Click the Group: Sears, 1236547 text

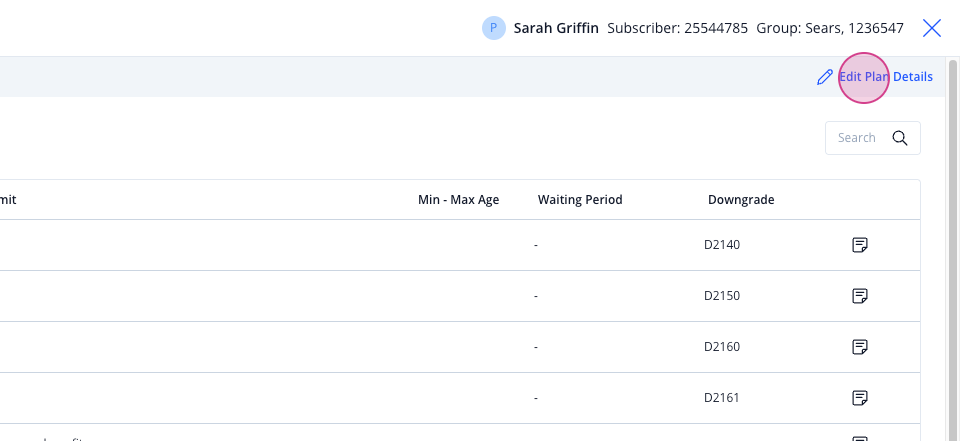(x=830, y=28)
